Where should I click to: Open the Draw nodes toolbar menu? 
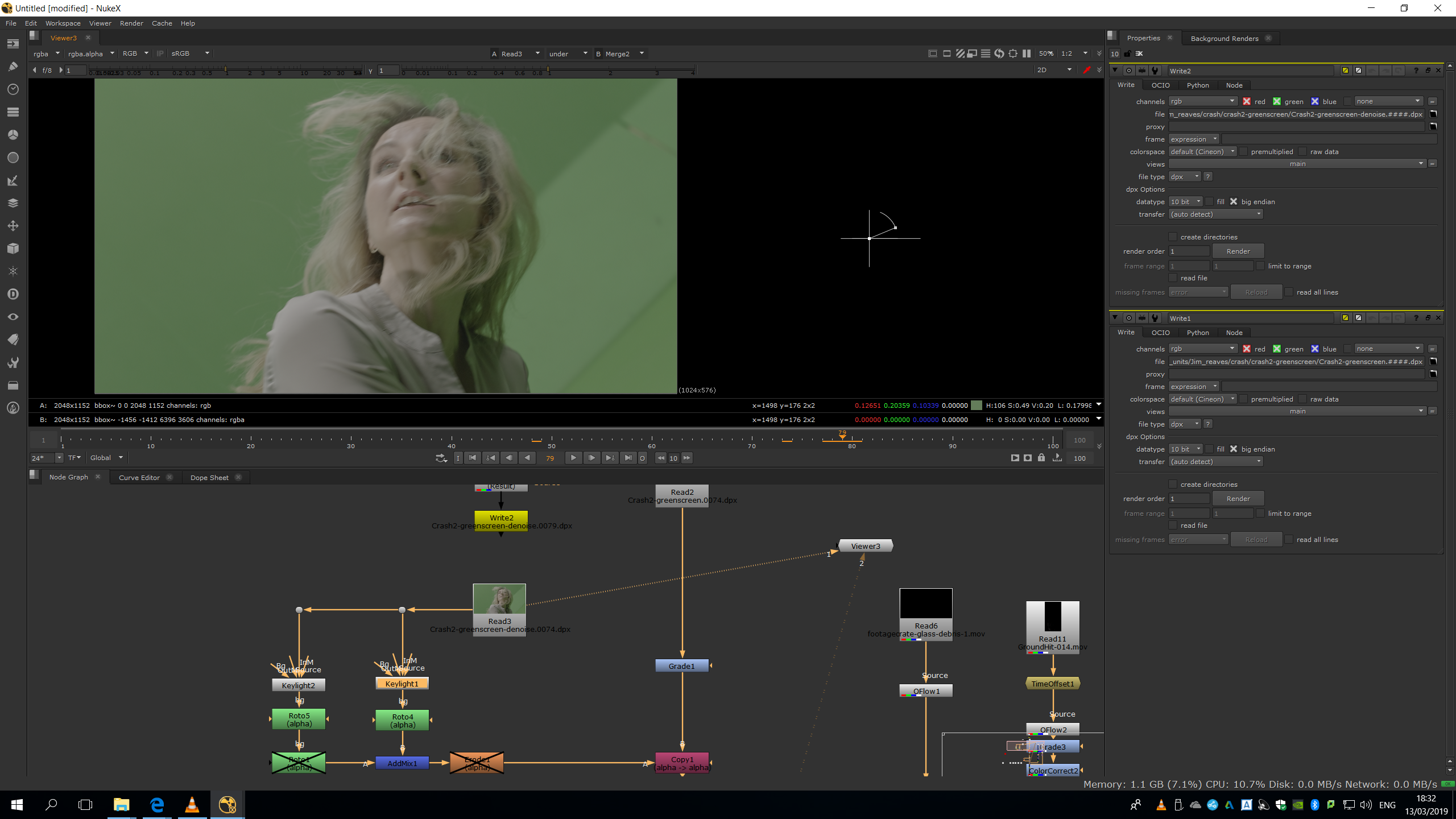click(13, 67)
